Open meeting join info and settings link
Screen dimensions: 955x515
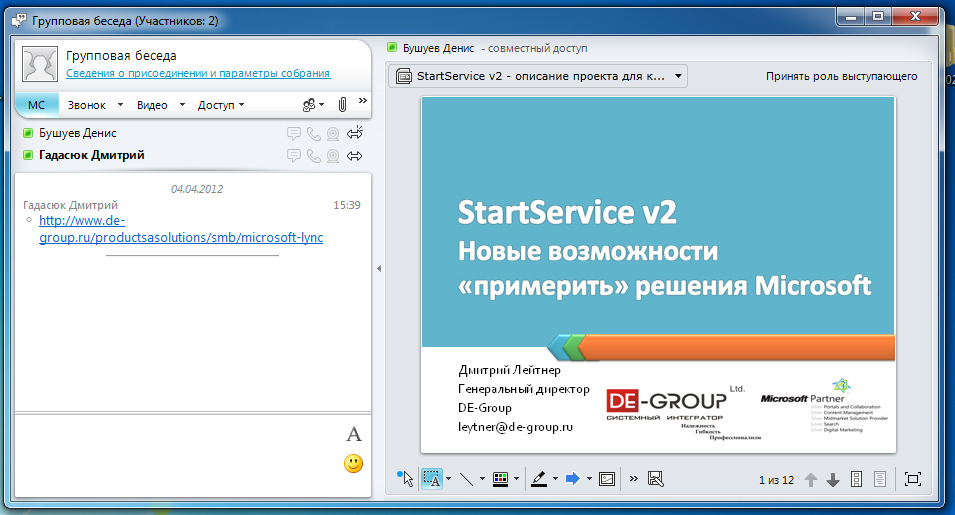click(198, 73)
